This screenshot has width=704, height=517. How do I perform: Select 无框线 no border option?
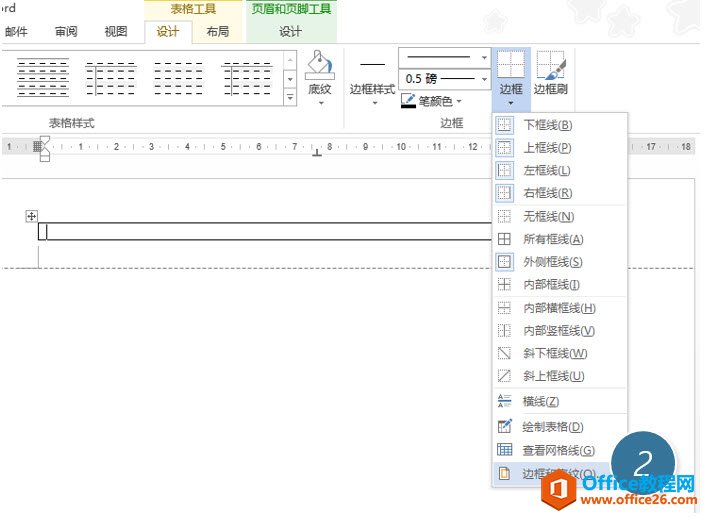click(x=548, y=216)
